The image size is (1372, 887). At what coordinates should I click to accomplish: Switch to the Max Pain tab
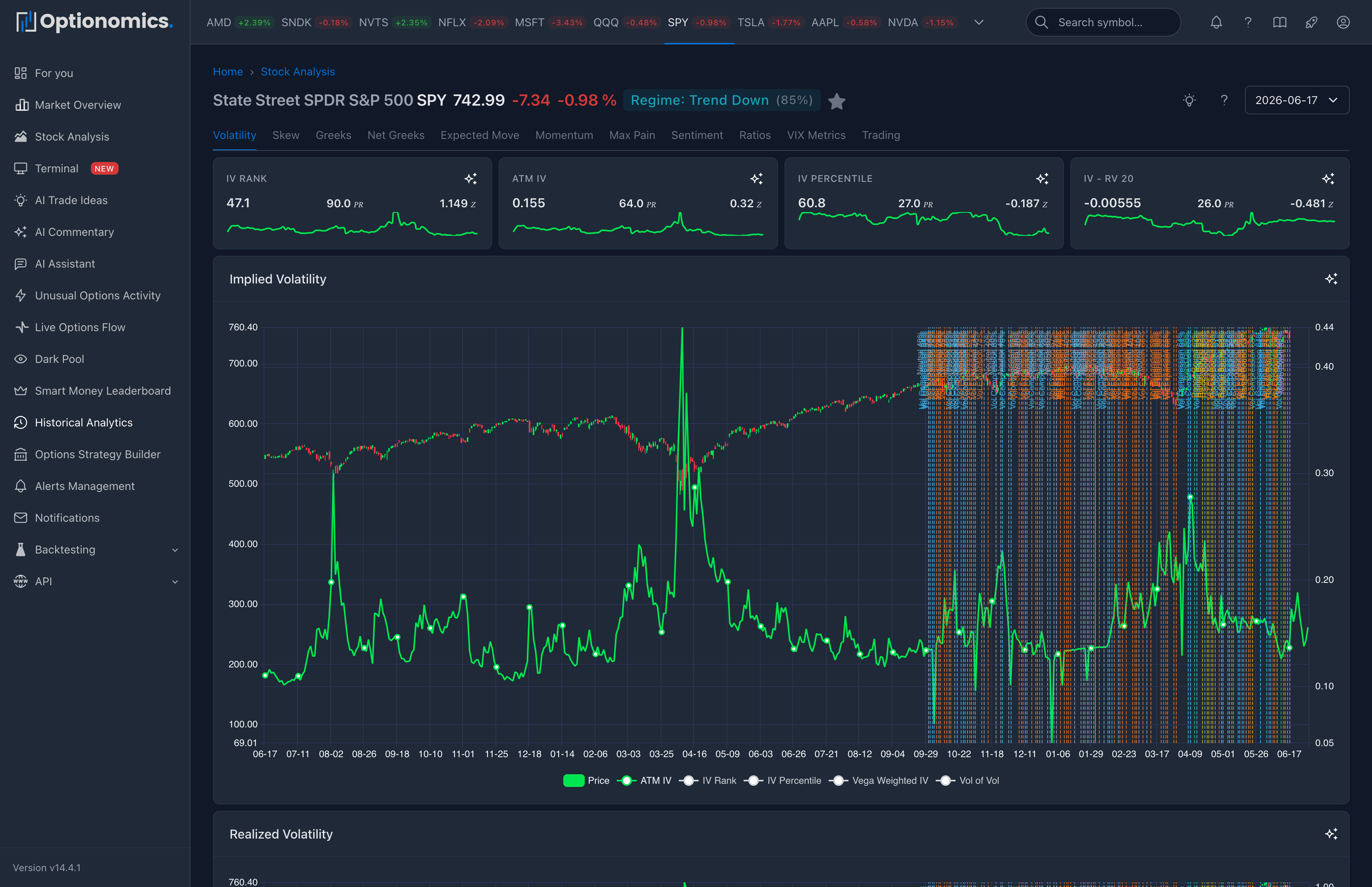pyautogui.click(x=632, y=135)
